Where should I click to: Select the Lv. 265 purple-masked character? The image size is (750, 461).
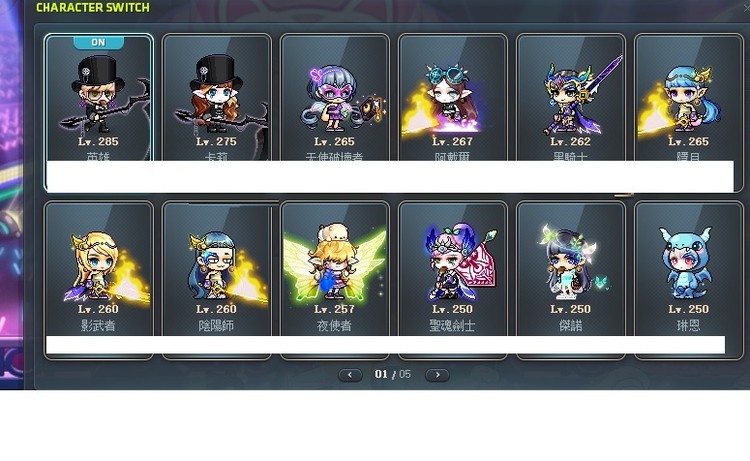(335, 98)
